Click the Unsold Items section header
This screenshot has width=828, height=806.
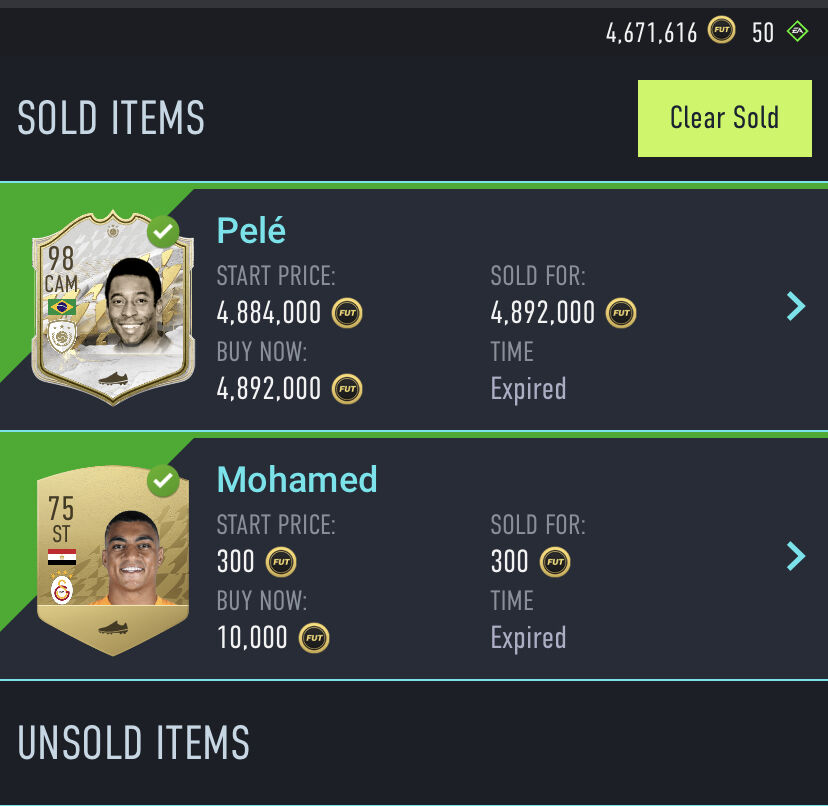pos(133,743)
